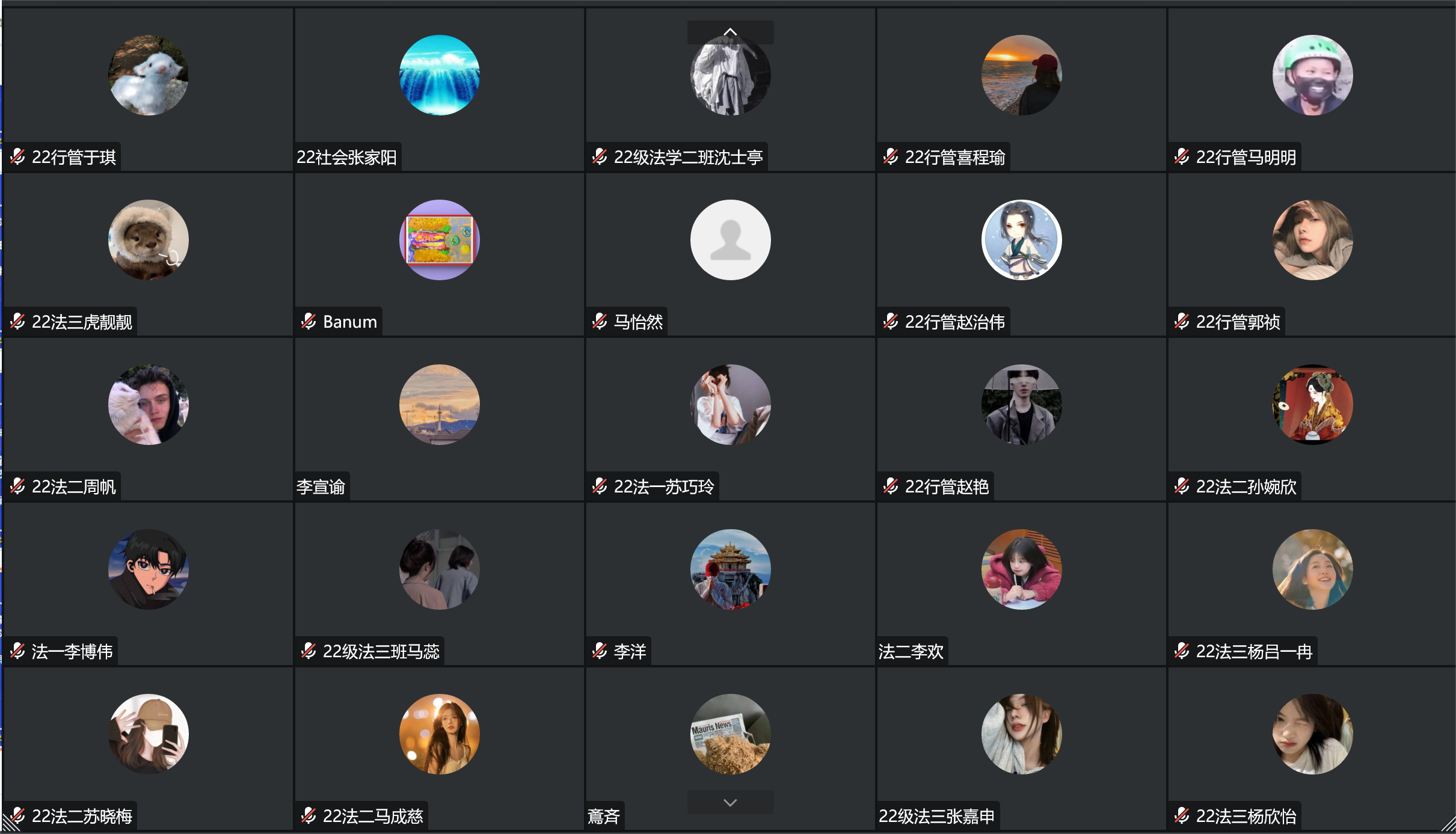1456x834 pixels.
Task: Click muted mic icon next to 李洋
Action: 600,651
